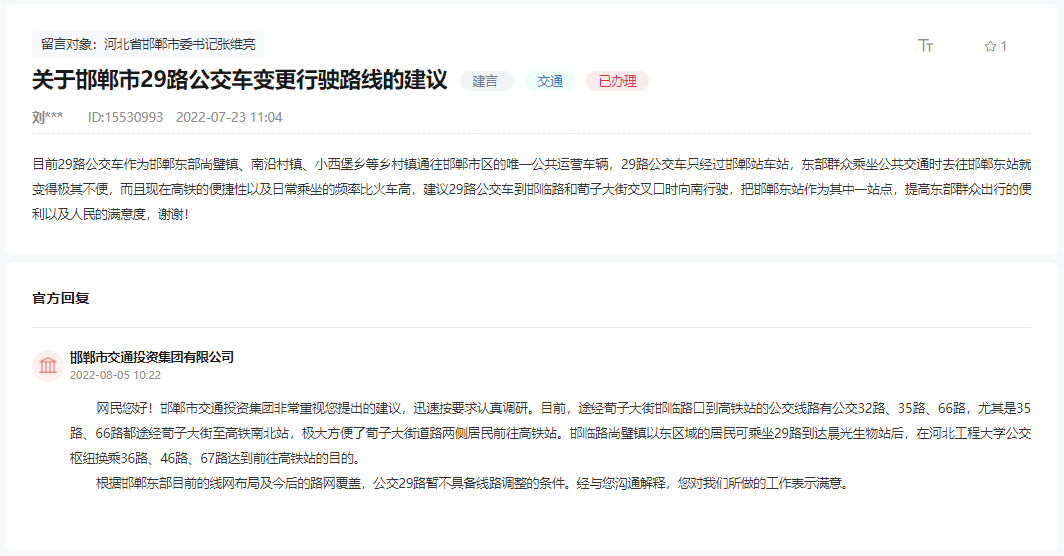Click the message body starting 目前29路公交车
The width and height of the screenshot is (1064, 556).
pyautogui.click(x=531, y=189)
